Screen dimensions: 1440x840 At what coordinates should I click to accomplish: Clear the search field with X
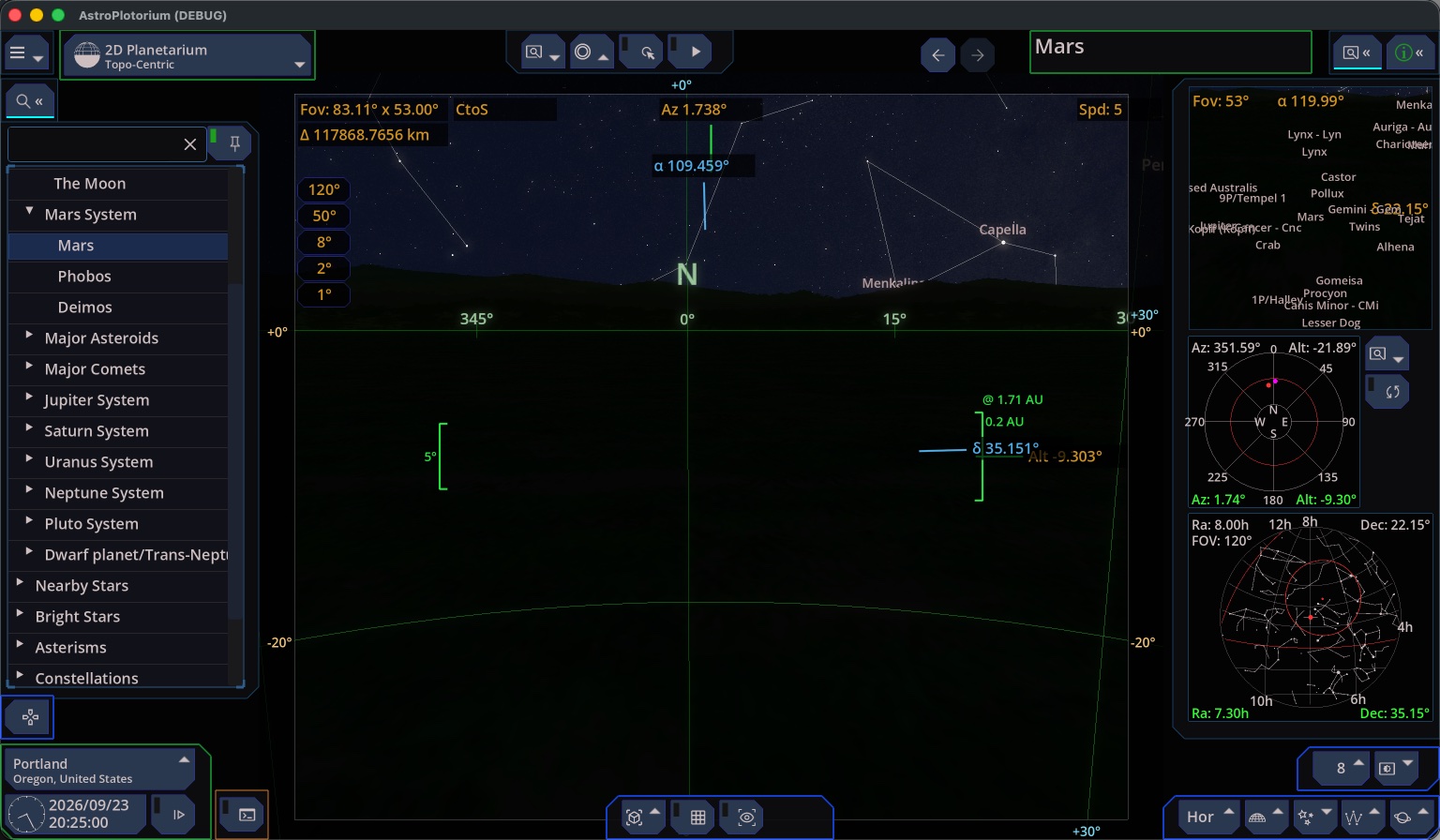[190, 144]
